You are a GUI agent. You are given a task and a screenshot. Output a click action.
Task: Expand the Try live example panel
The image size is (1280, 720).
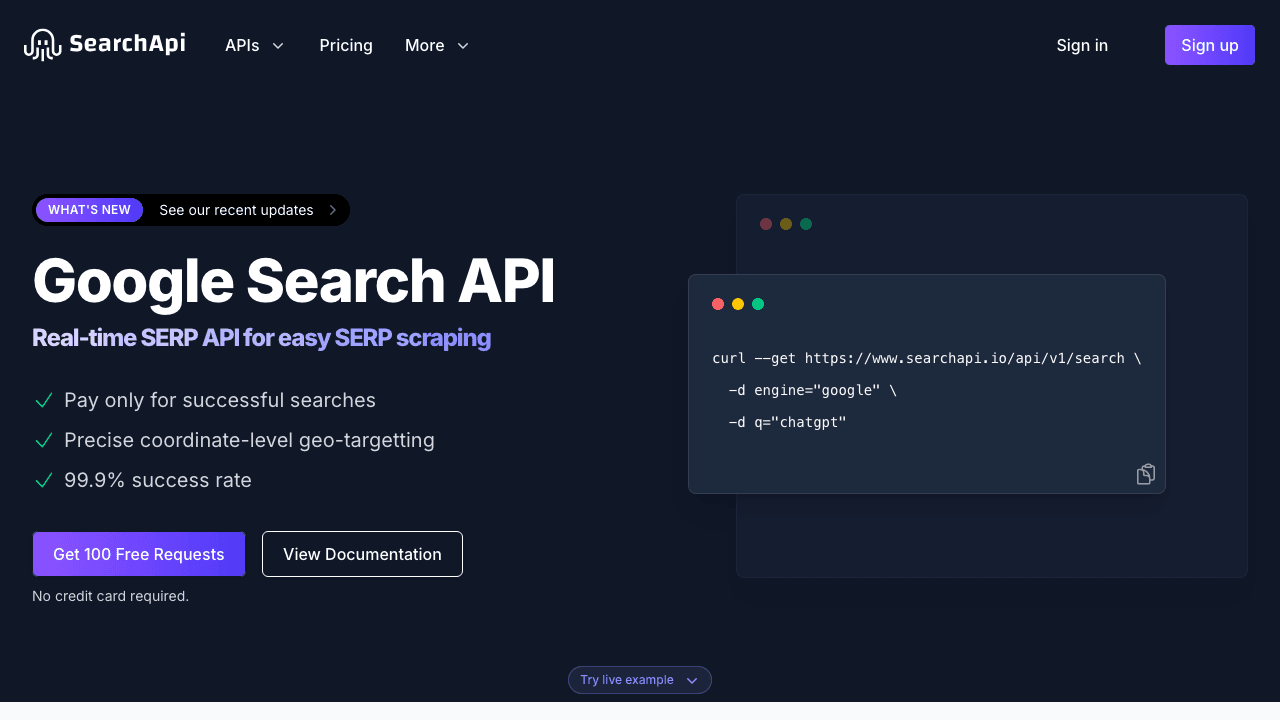(x=639, y=679)
